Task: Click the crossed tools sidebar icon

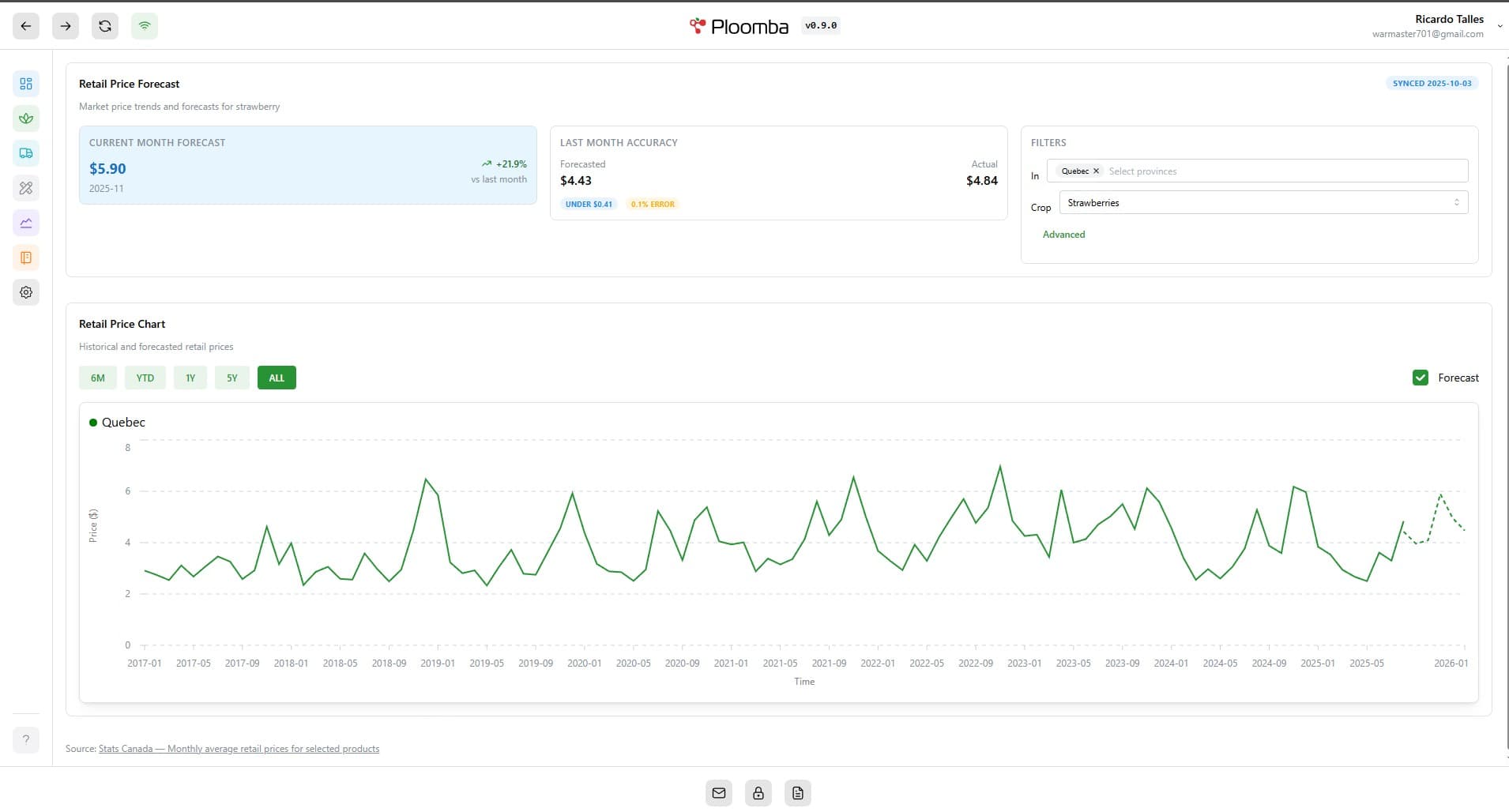Action: point(26,187)
